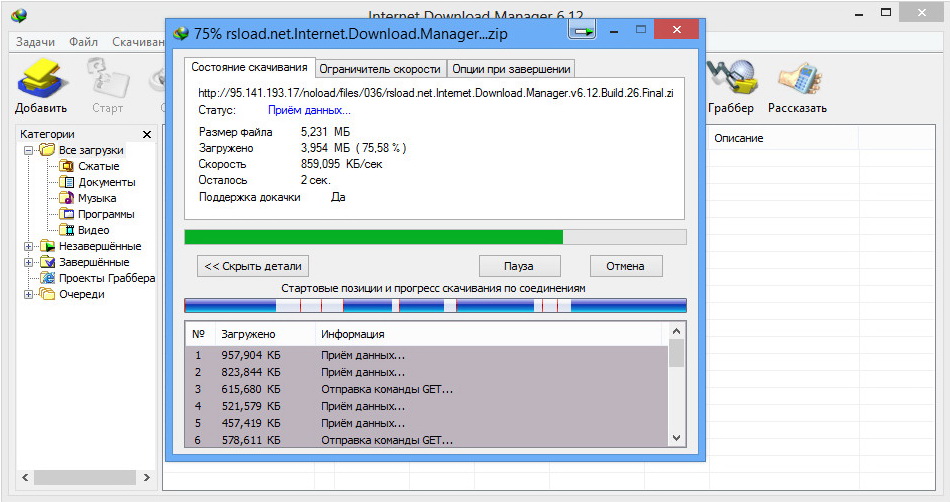Screen dimensions: 950x502
Task: Click the Старт toolbar icon
Action: pos(107,79)
